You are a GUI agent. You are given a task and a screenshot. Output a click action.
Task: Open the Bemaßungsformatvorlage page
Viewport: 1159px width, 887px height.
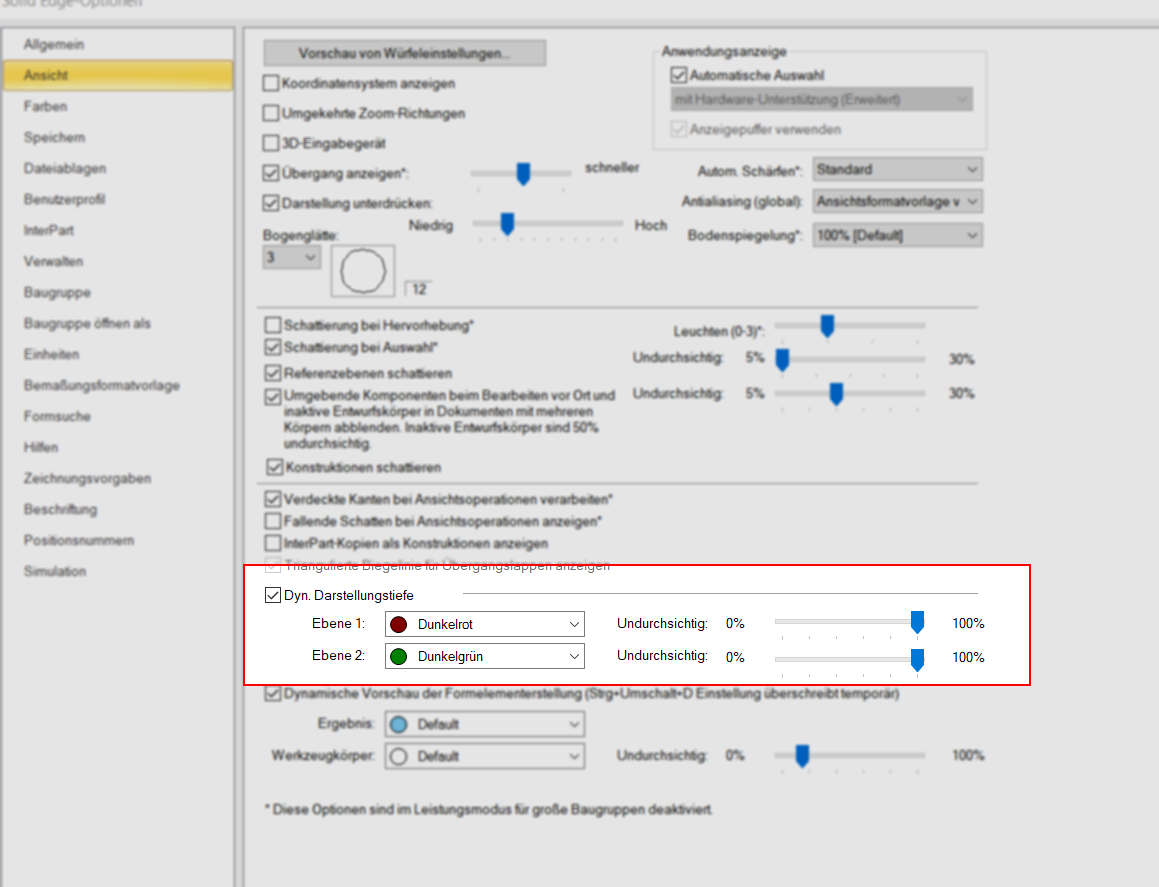101,386
